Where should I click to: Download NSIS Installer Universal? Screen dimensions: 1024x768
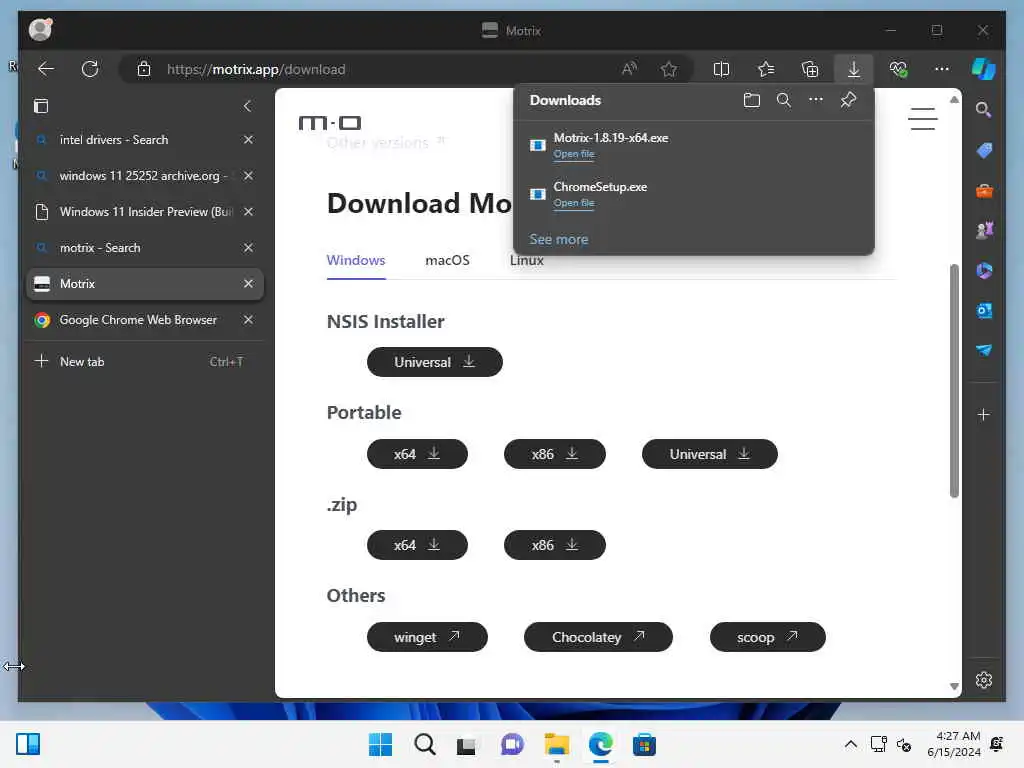(434, 362)
